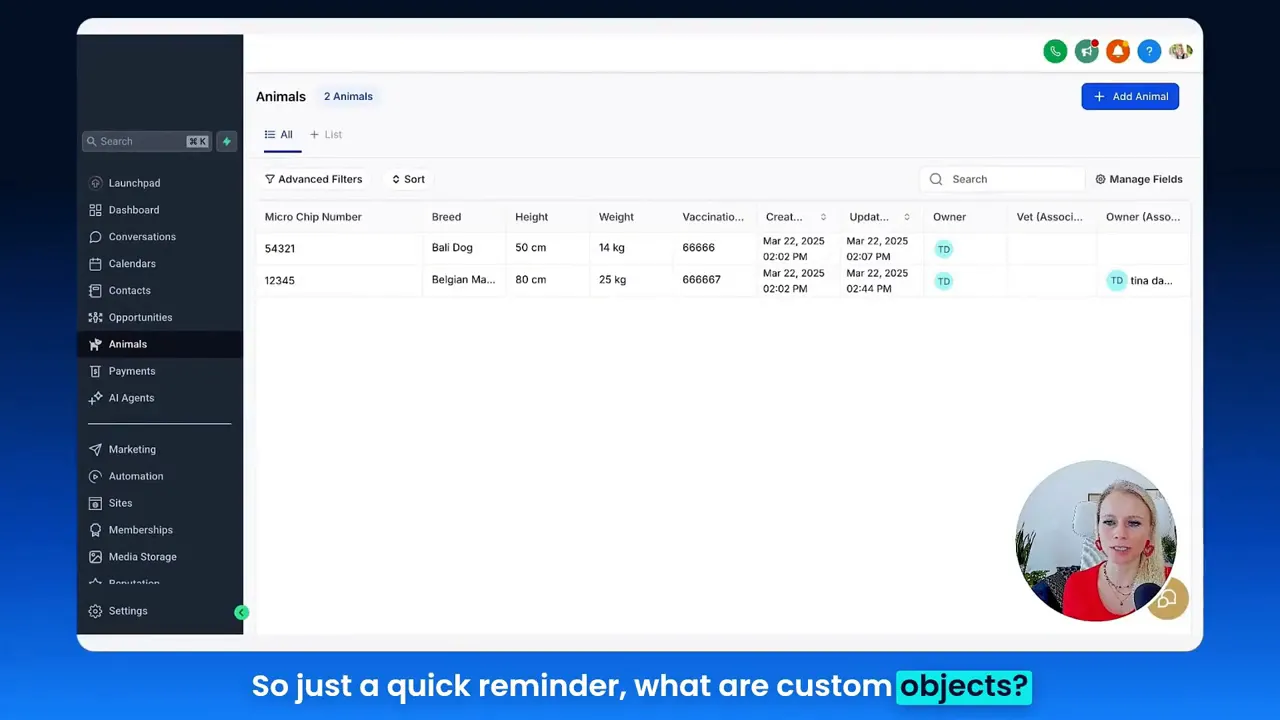Viewport: 1280px width, 720px height.
Task: Click the Automation icon in sidebar
Action: coord(95,477)
